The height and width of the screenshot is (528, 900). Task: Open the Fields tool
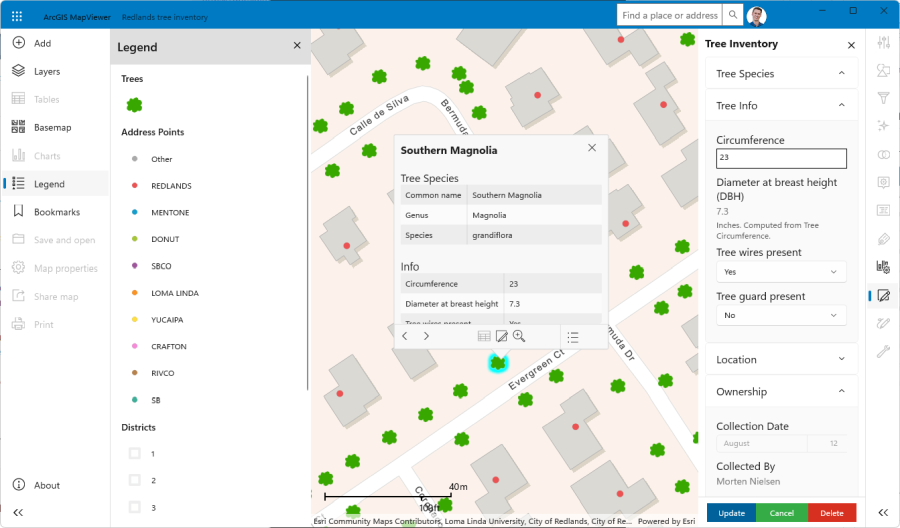click(x=883, y=210)
